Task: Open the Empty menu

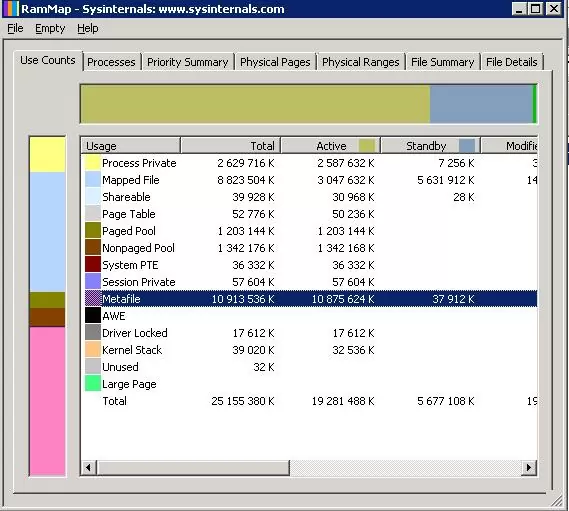Action: (50, 28)
